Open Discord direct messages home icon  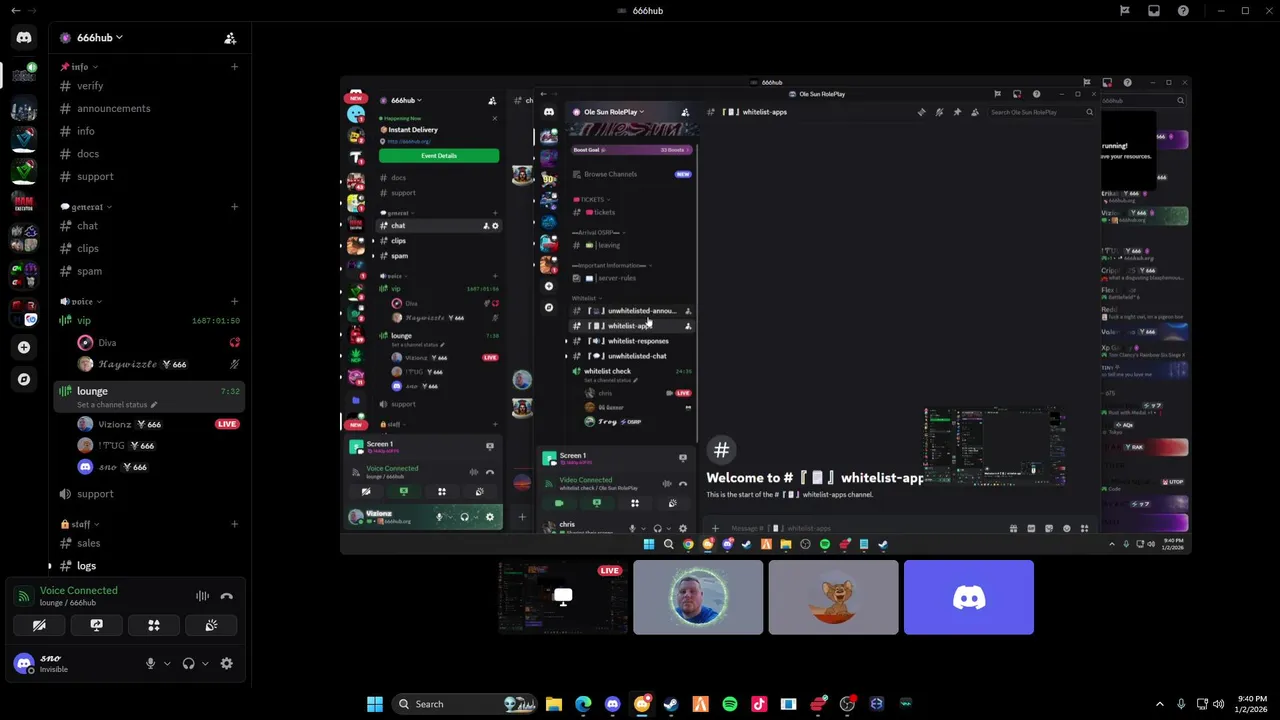(24, 38)
